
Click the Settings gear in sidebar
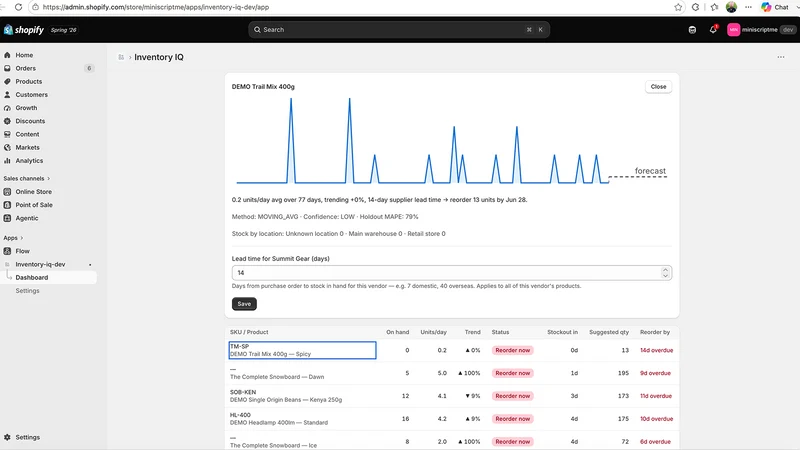click(x=7, y=437)
